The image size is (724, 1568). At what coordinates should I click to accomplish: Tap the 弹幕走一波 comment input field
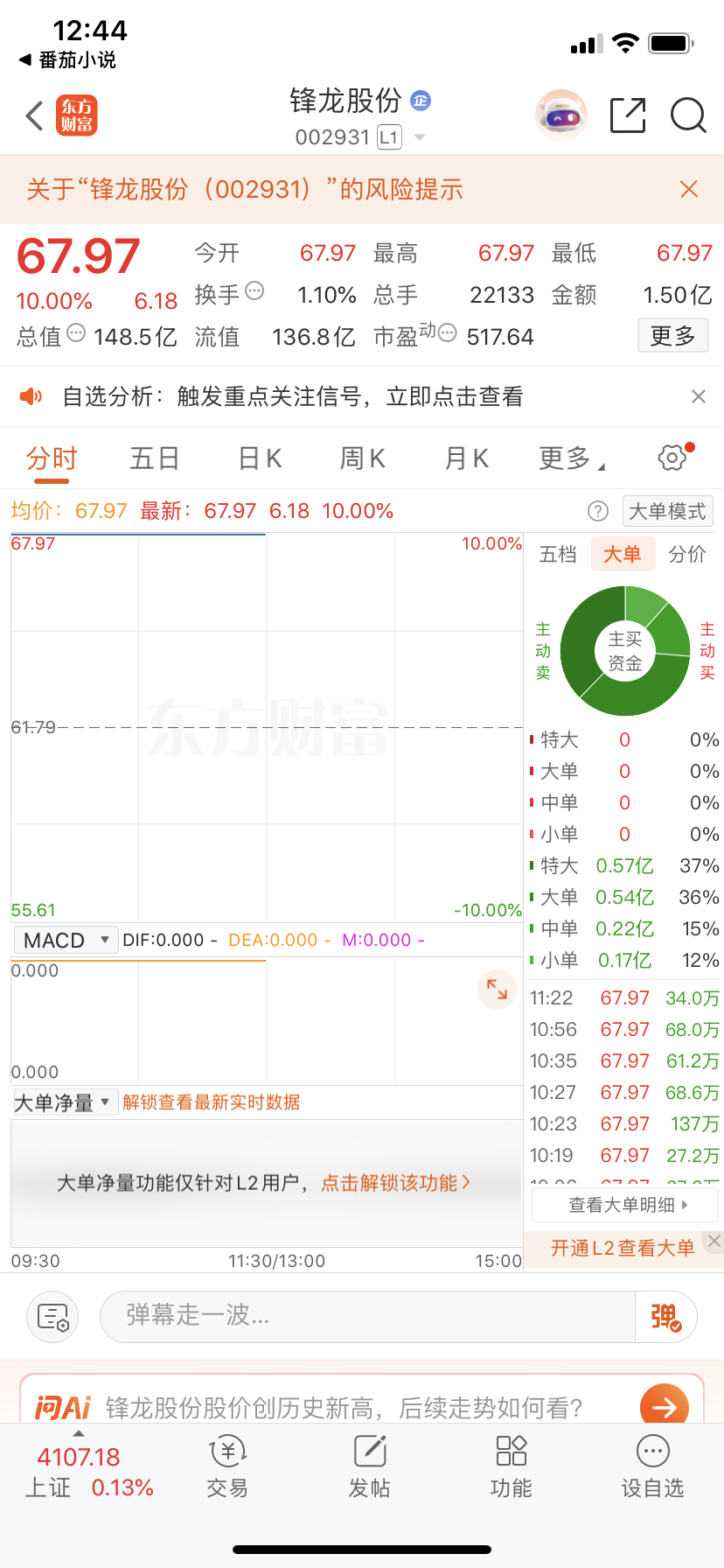(367, 1317)
